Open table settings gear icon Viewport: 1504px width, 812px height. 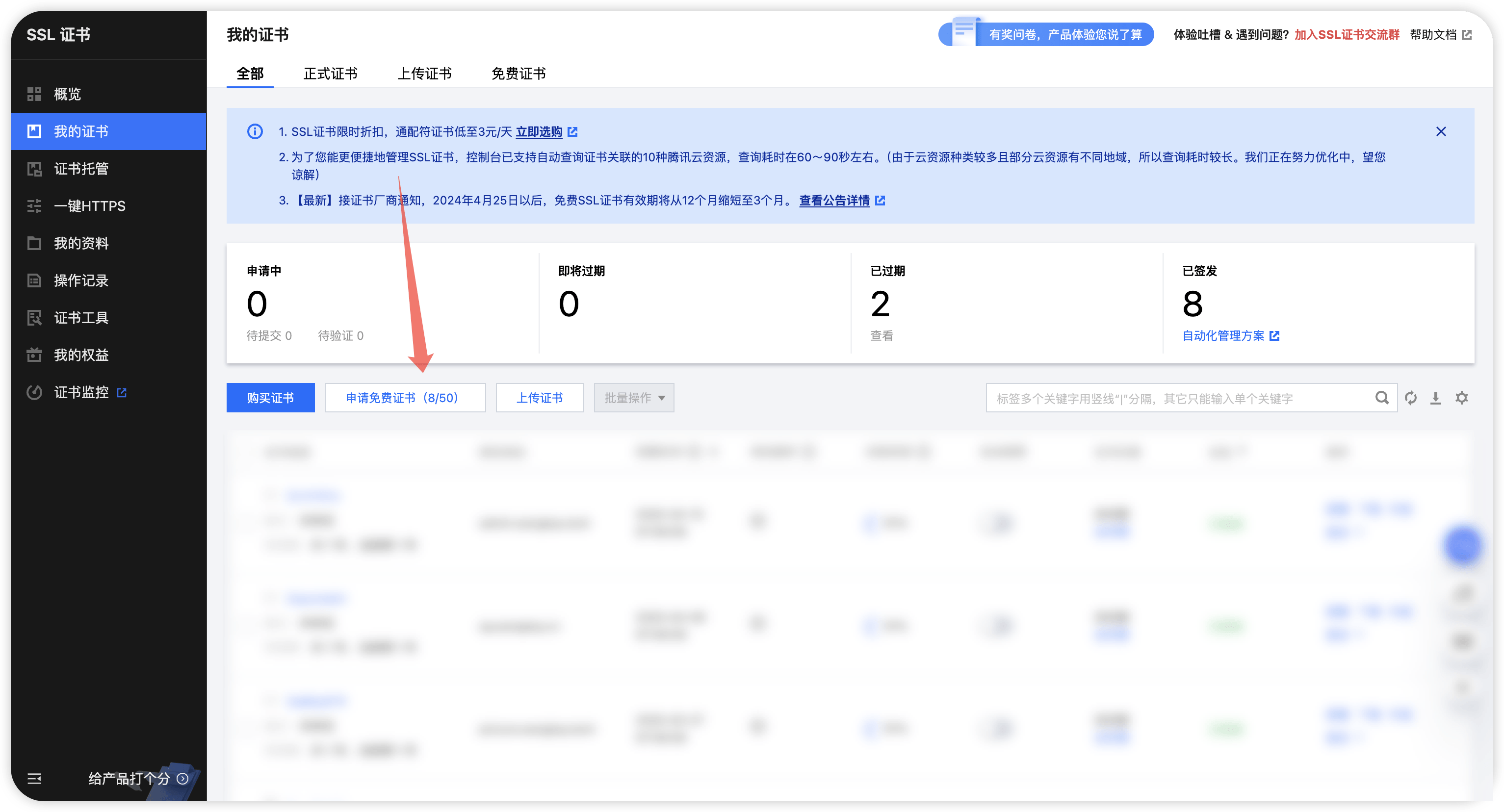1461,398
